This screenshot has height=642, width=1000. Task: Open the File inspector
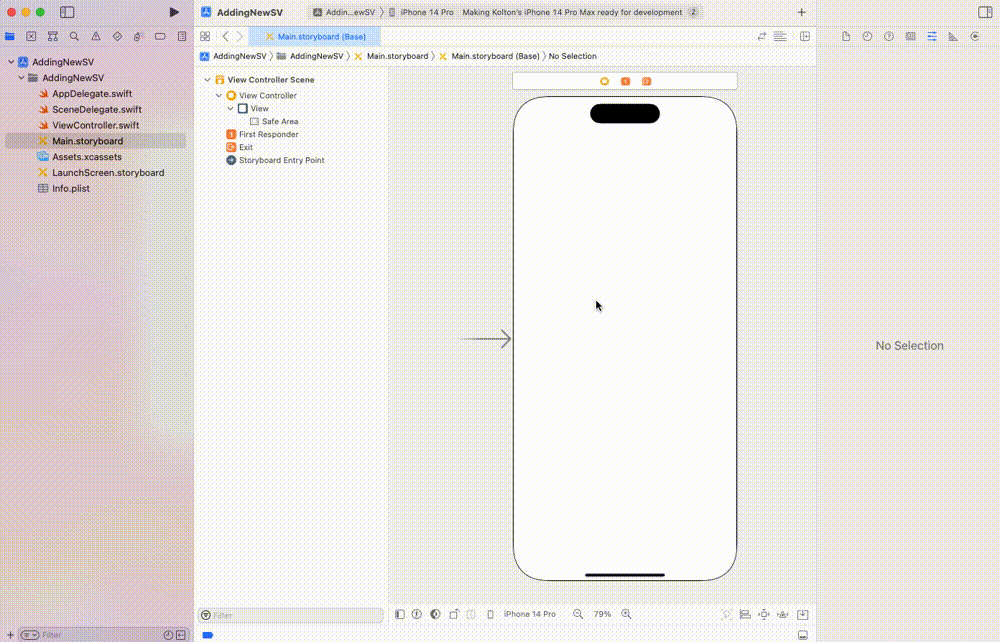coord(845,36)
